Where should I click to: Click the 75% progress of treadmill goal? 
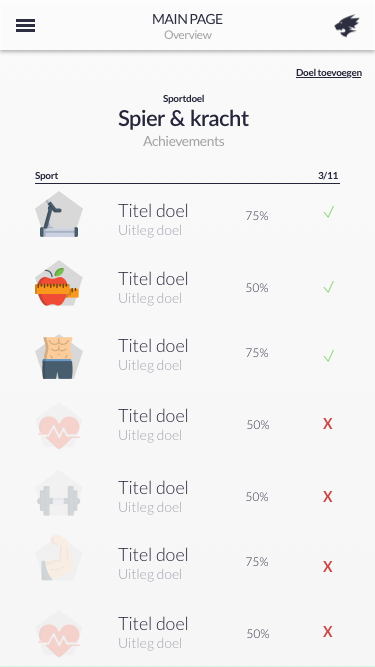[257, 216]
